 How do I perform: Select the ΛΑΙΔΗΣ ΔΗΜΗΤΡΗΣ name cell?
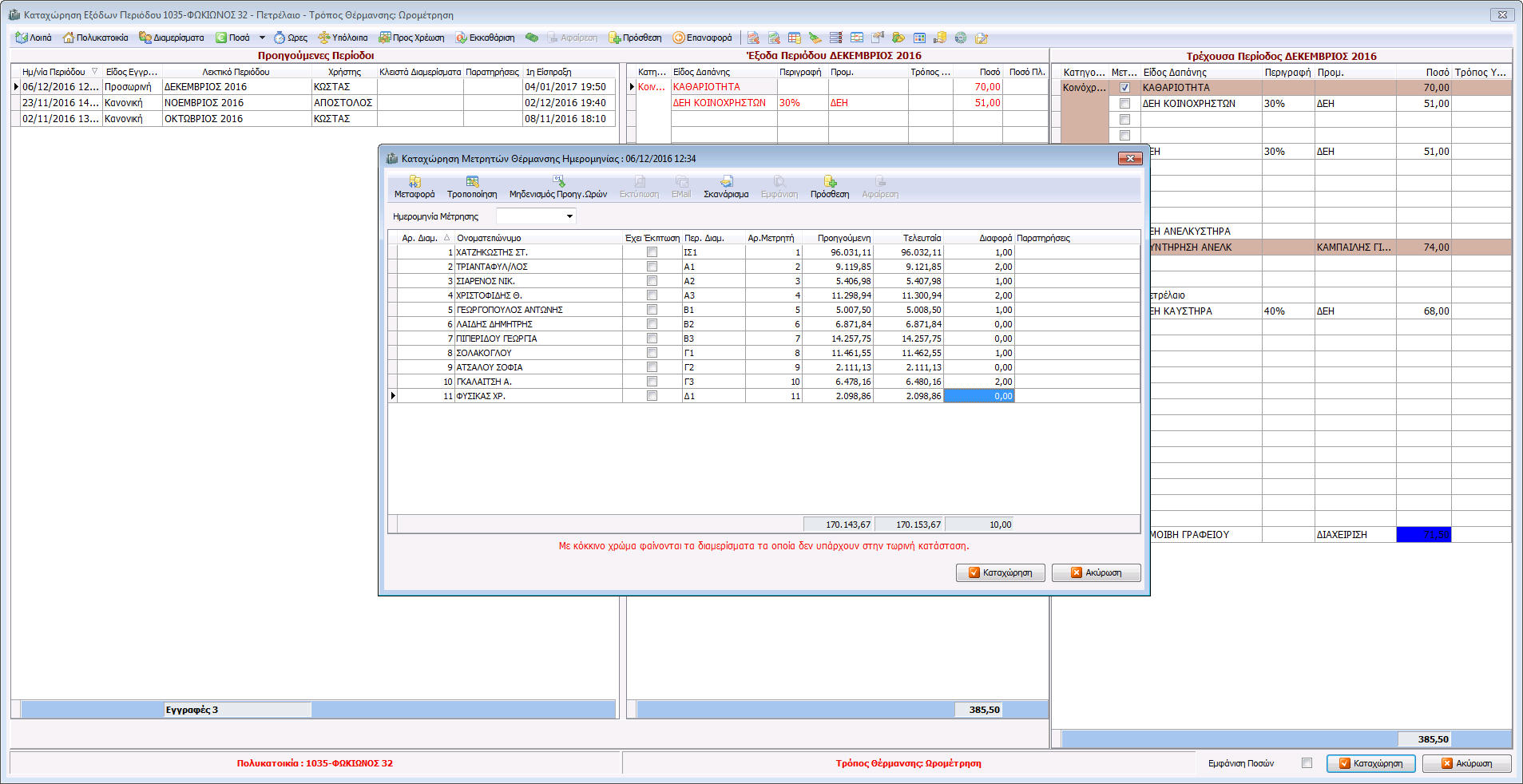click(538, 324)
